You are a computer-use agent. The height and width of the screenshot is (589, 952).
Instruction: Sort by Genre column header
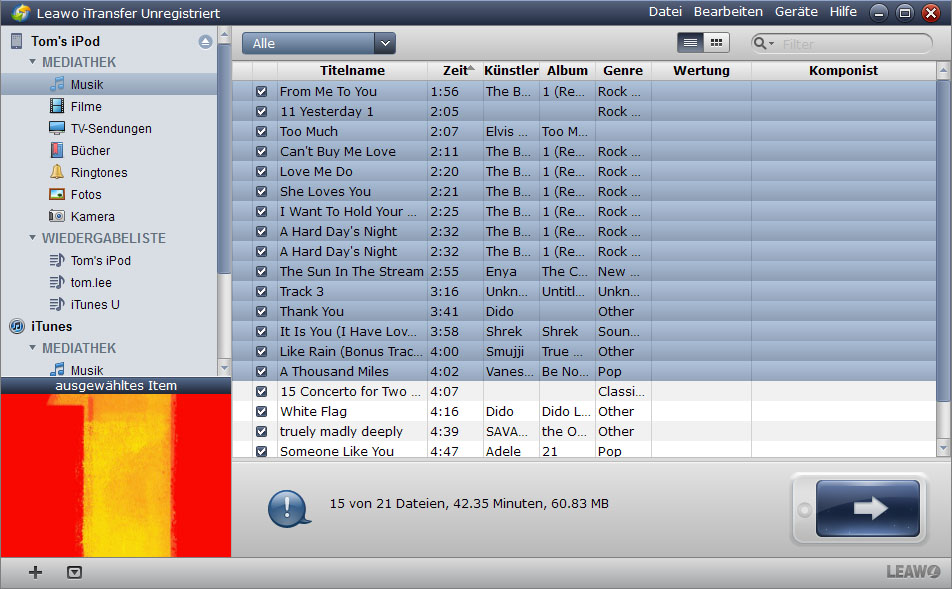623,70
